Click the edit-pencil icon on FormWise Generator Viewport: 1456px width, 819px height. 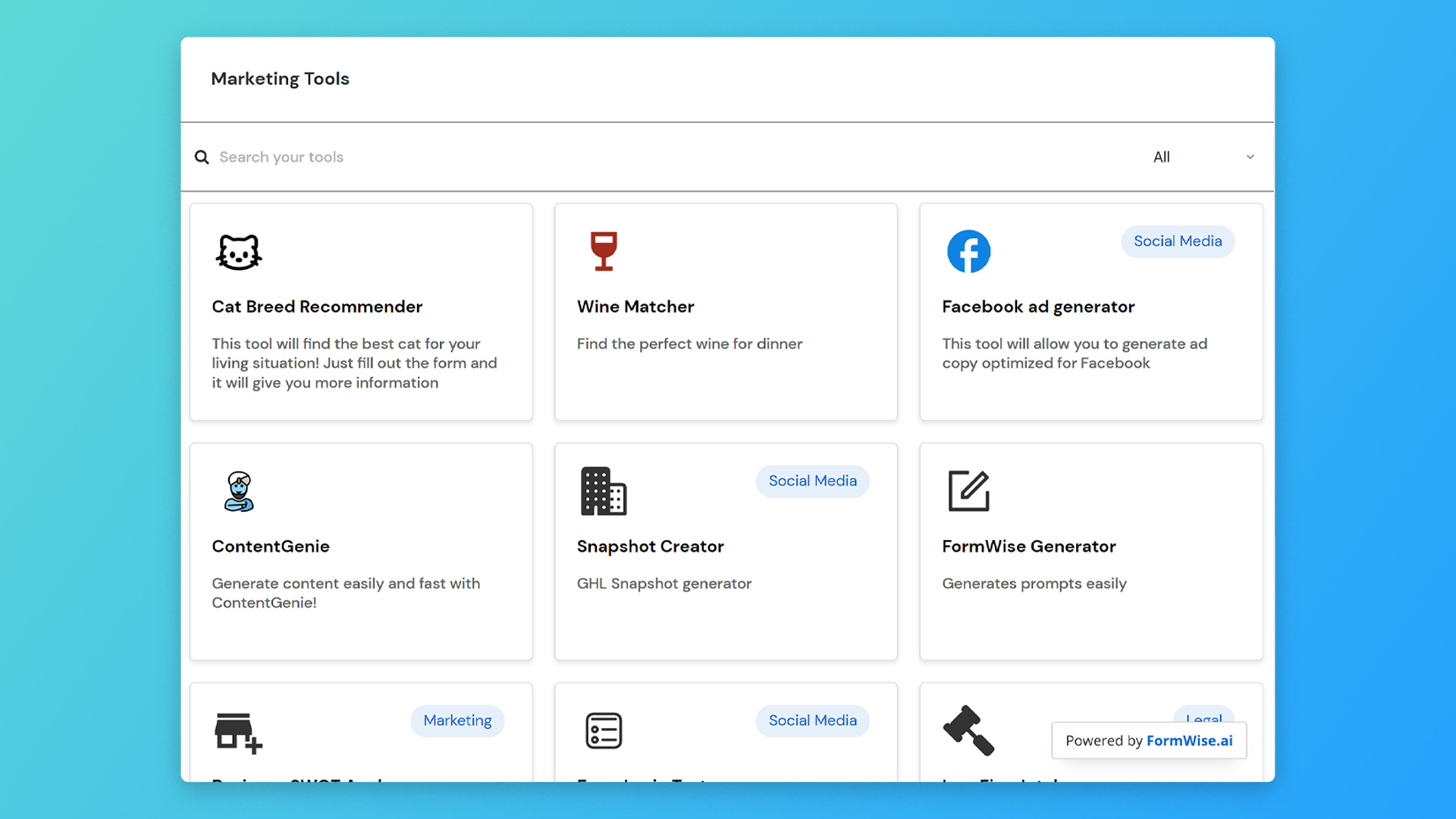[x=968, y=491]
